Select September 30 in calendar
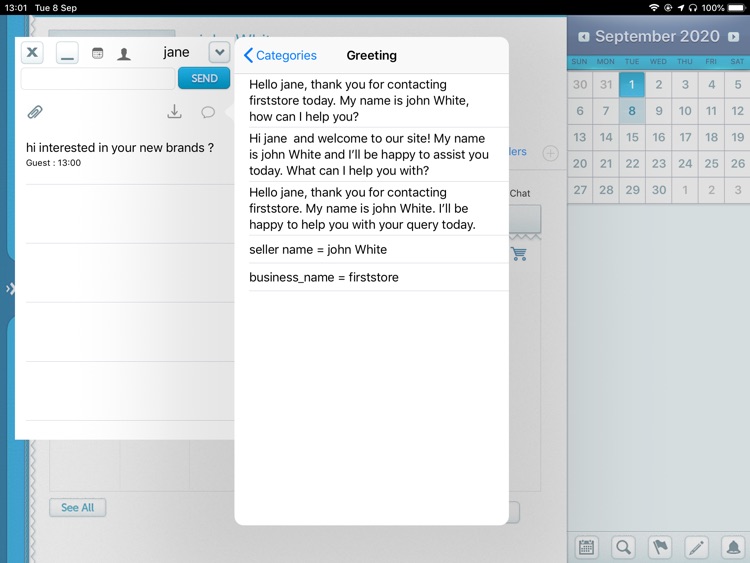This screenshot has height=563, width=750. (659, 190)
